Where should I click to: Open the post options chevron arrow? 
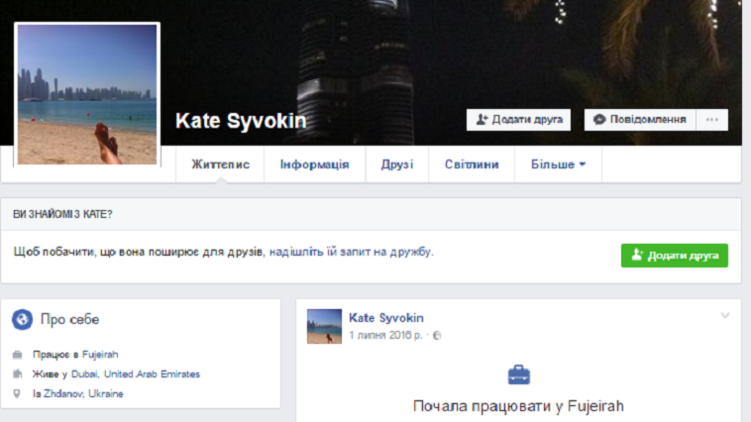[x=725, y=317]
